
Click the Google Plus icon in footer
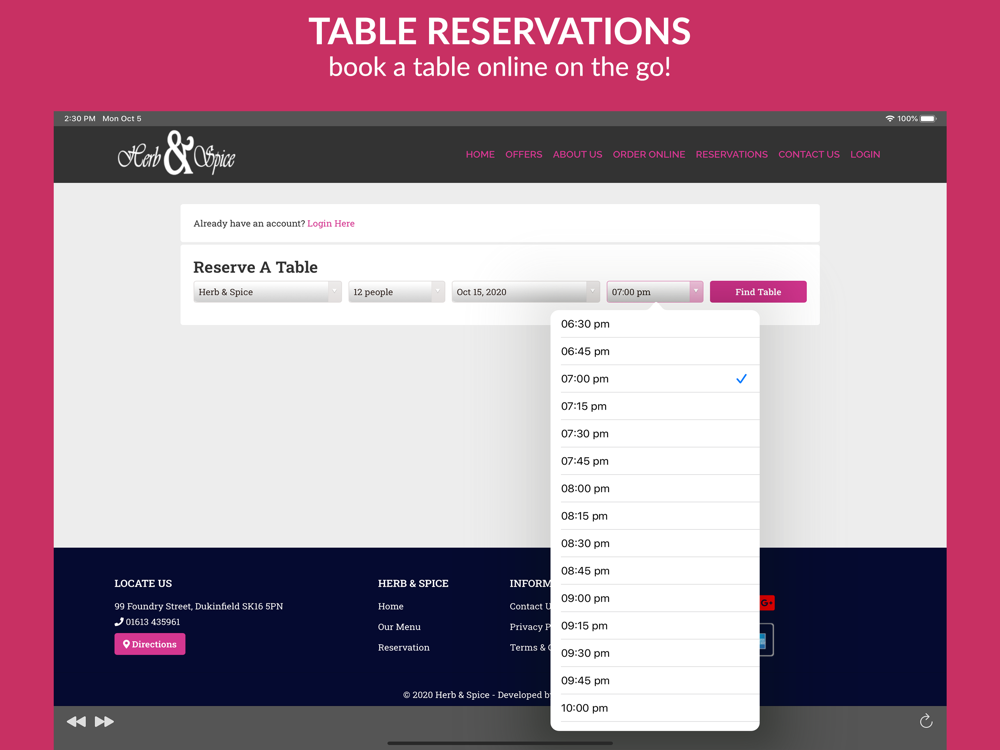(x=767, y=602)
